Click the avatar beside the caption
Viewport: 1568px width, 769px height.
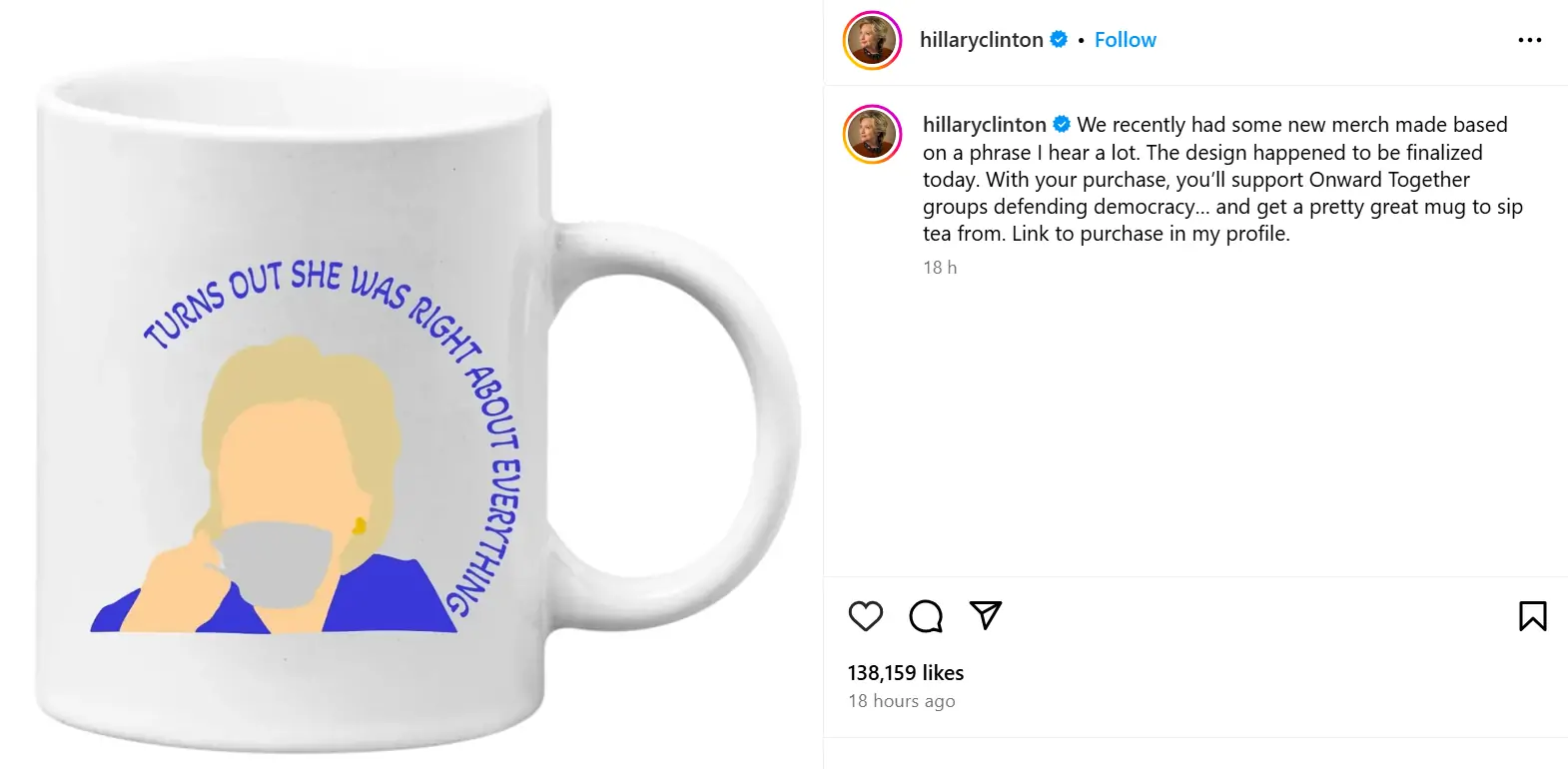872,134
